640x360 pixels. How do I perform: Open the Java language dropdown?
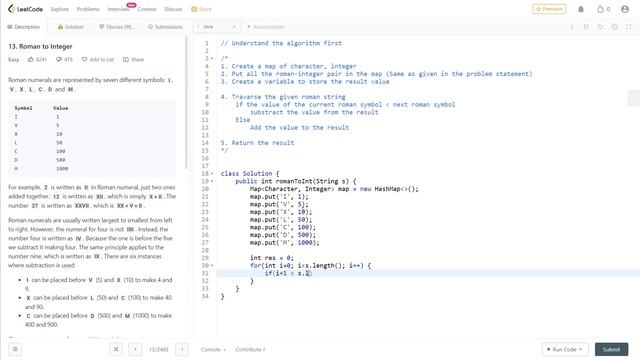[x=216, y=27]
